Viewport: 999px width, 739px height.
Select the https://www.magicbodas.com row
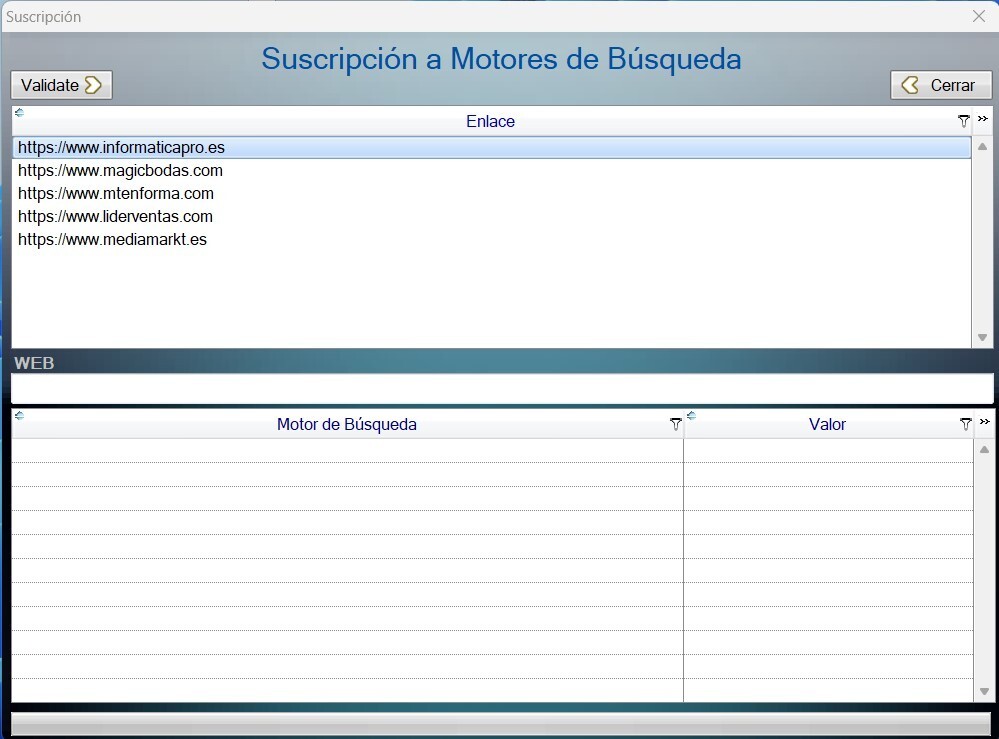click(x=120, y=170)
